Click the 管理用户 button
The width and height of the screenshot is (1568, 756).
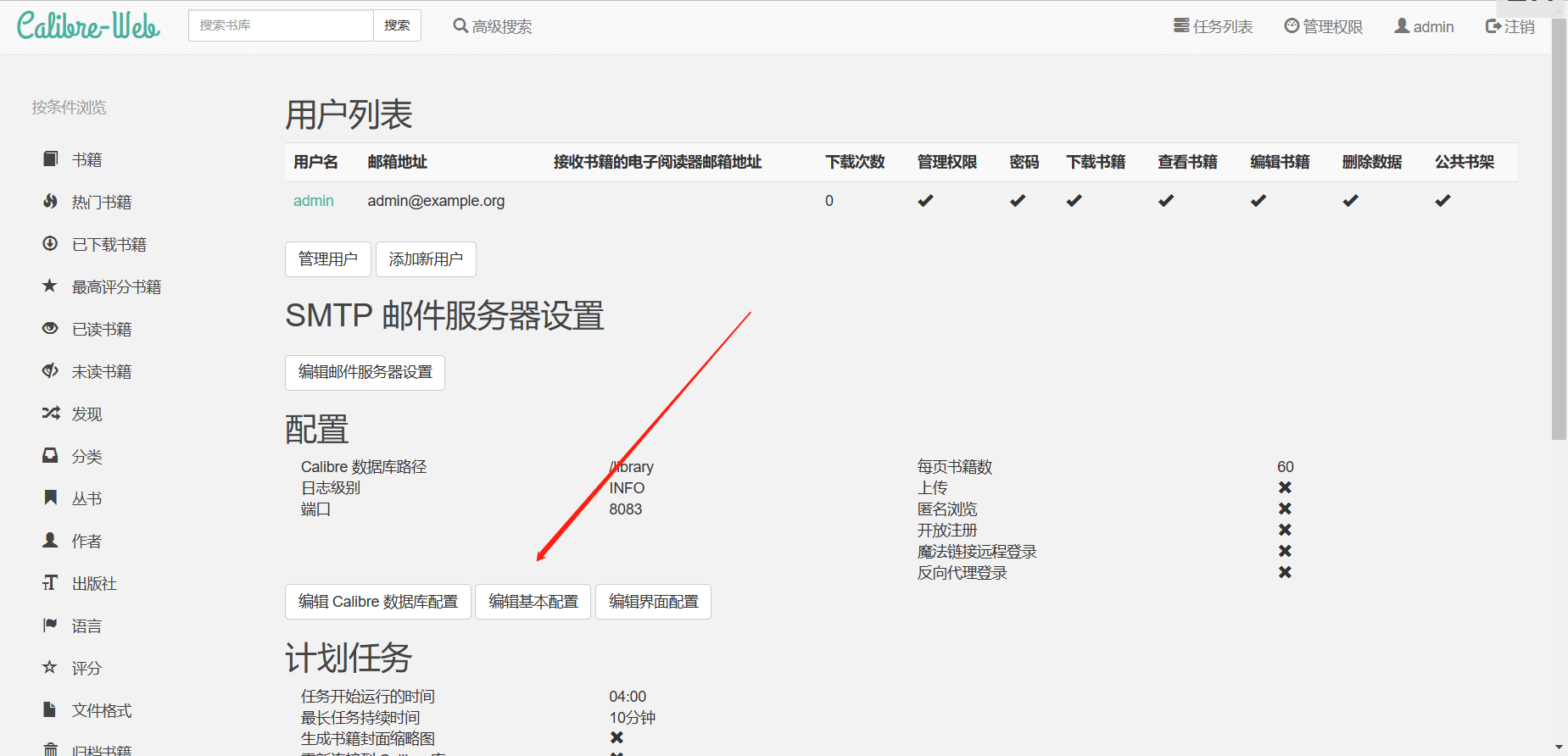(x=328, y=259)
